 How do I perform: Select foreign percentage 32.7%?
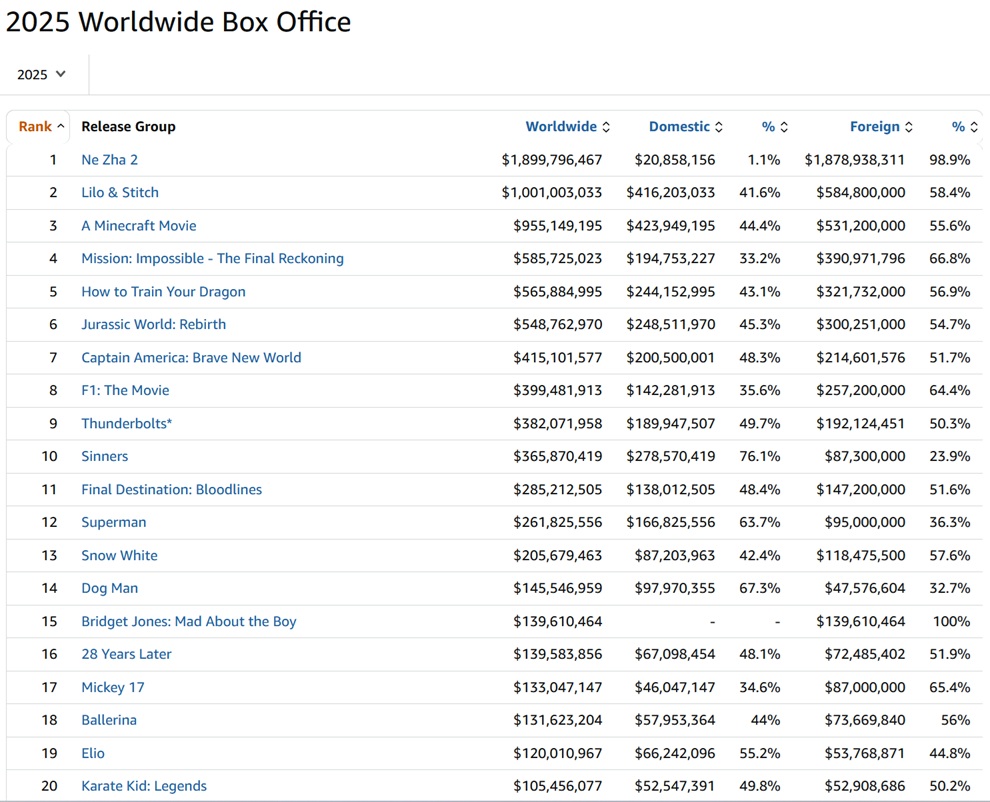pyautogui.click(x=950, y=588)
